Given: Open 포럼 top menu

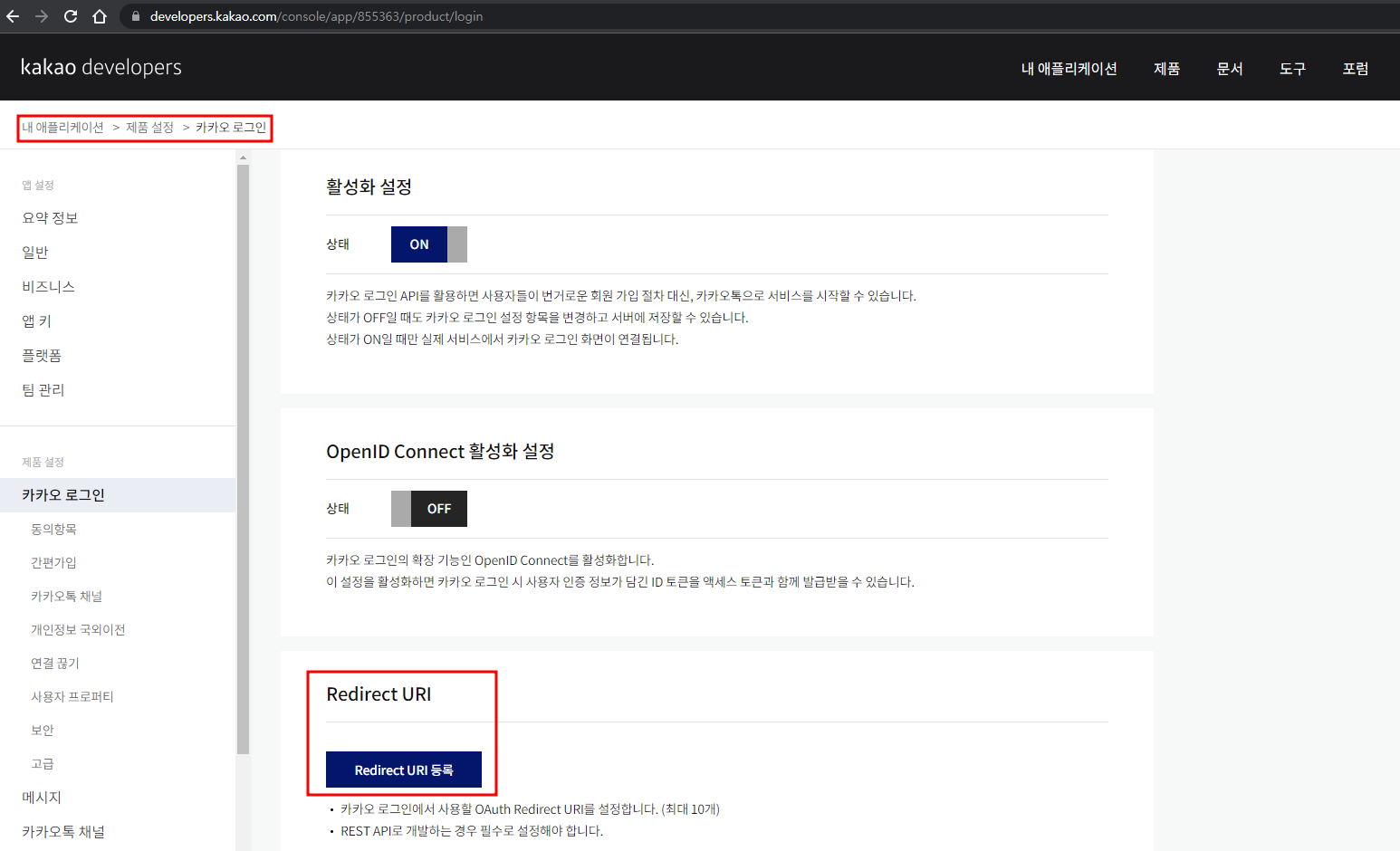Looking at the screenshot, I should pyautogui.click(x=1356, y=69).
